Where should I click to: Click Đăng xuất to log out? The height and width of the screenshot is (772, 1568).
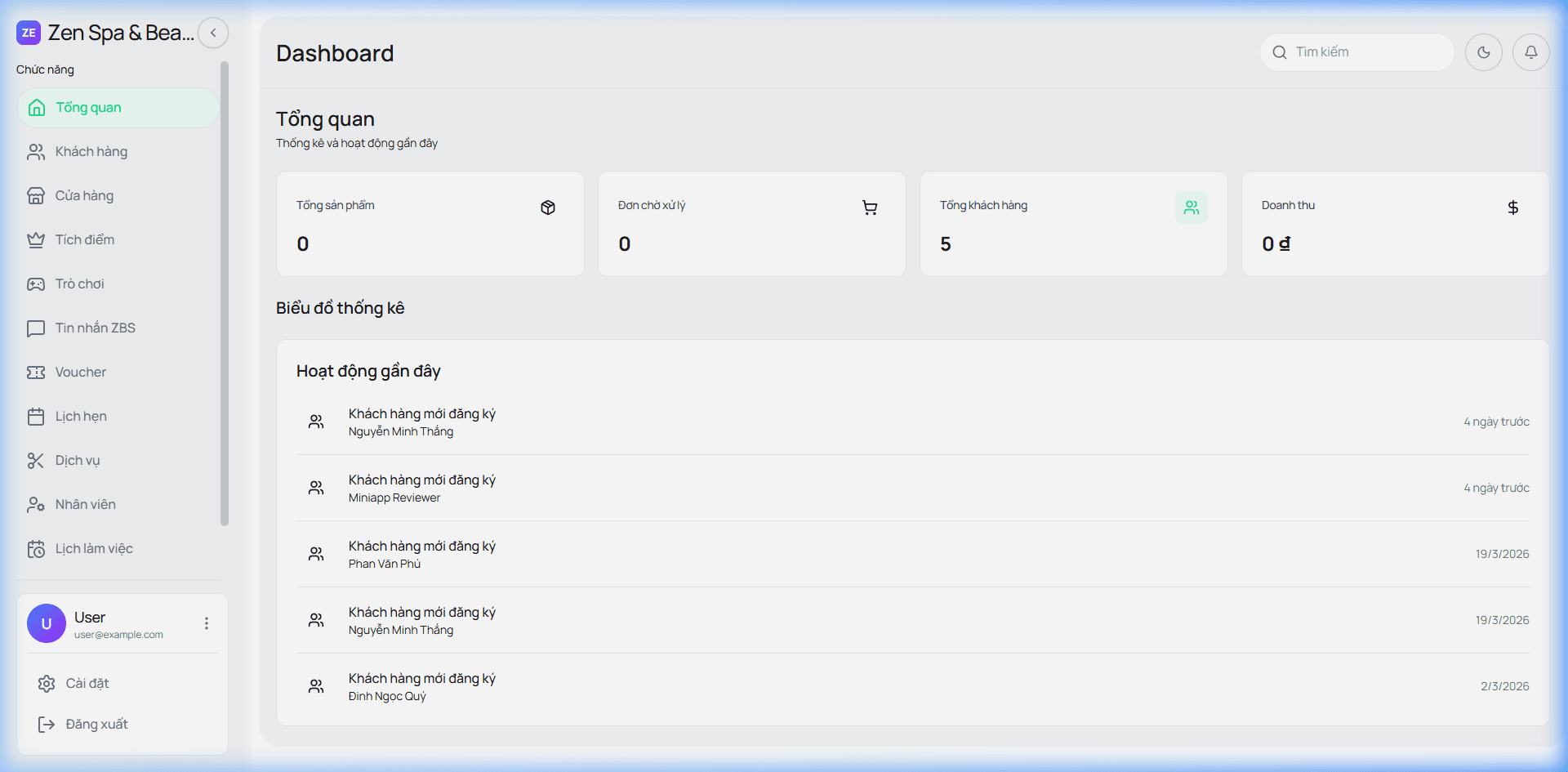pos(96,725)
